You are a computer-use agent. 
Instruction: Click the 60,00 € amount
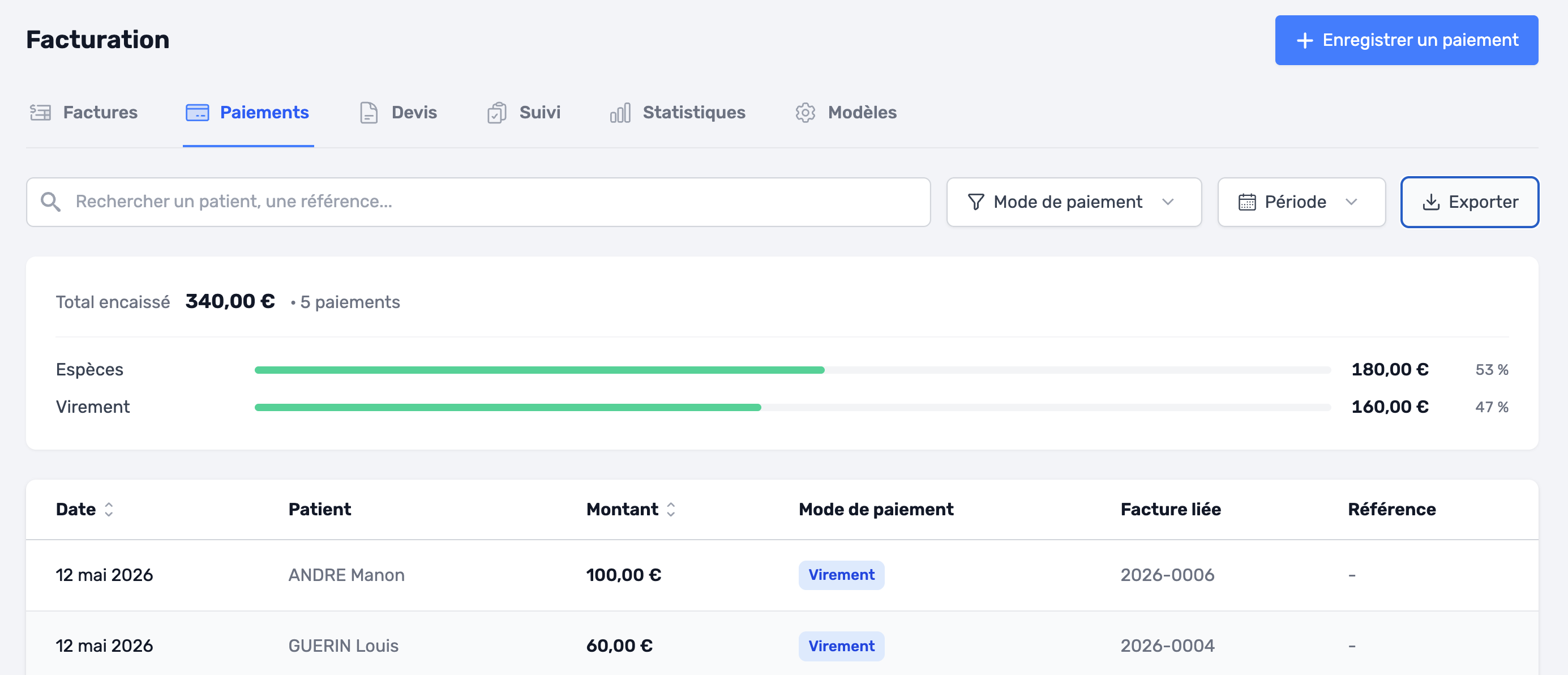(619, 646)
